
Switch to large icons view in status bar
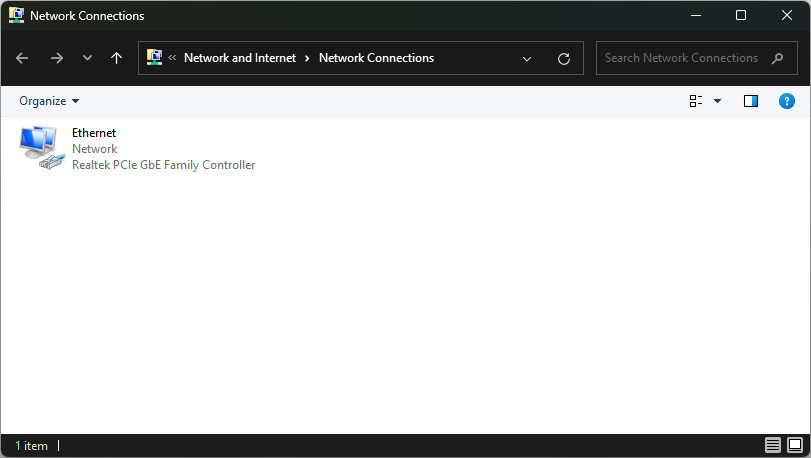[795, 445]
